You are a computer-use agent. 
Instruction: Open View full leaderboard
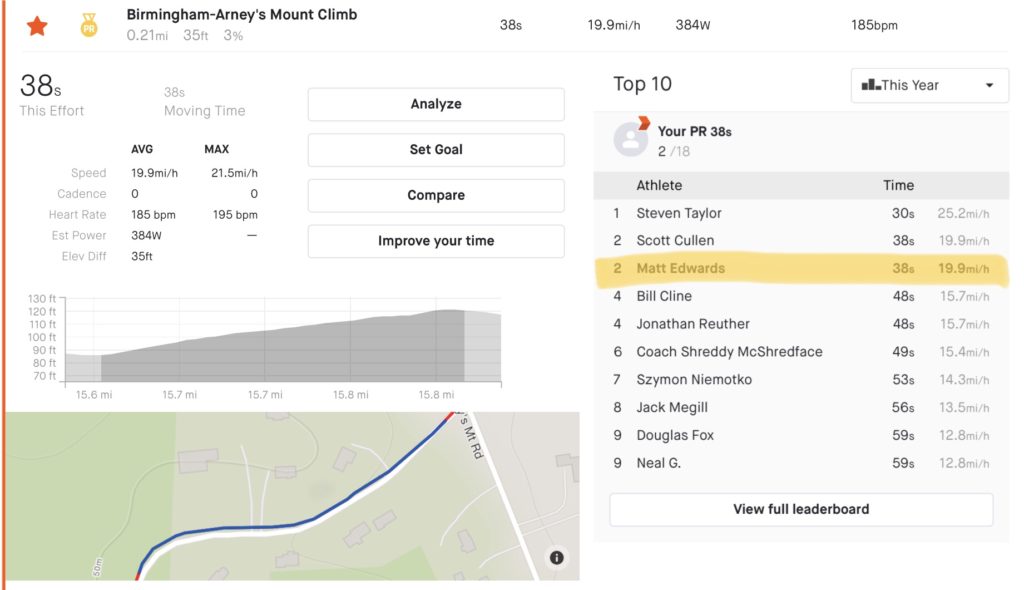coord(801,509)
